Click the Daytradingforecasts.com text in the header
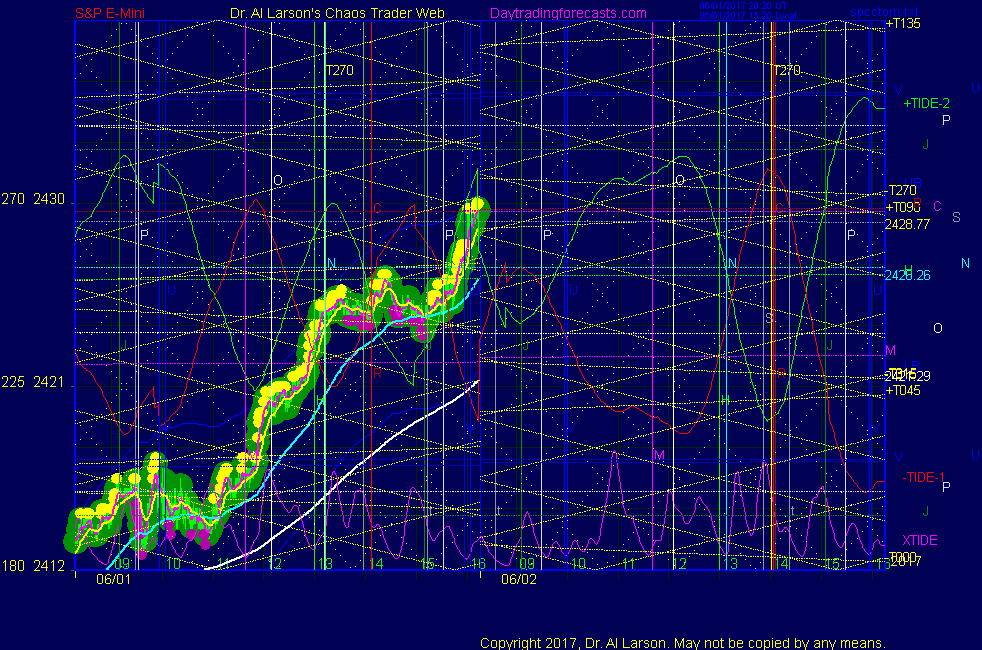 (x=568, y=13)
